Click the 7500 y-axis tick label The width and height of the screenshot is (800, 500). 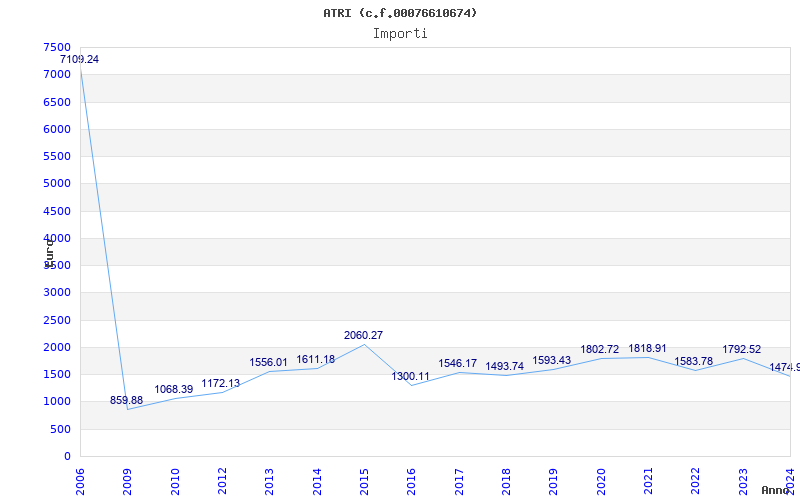(57, 48)
